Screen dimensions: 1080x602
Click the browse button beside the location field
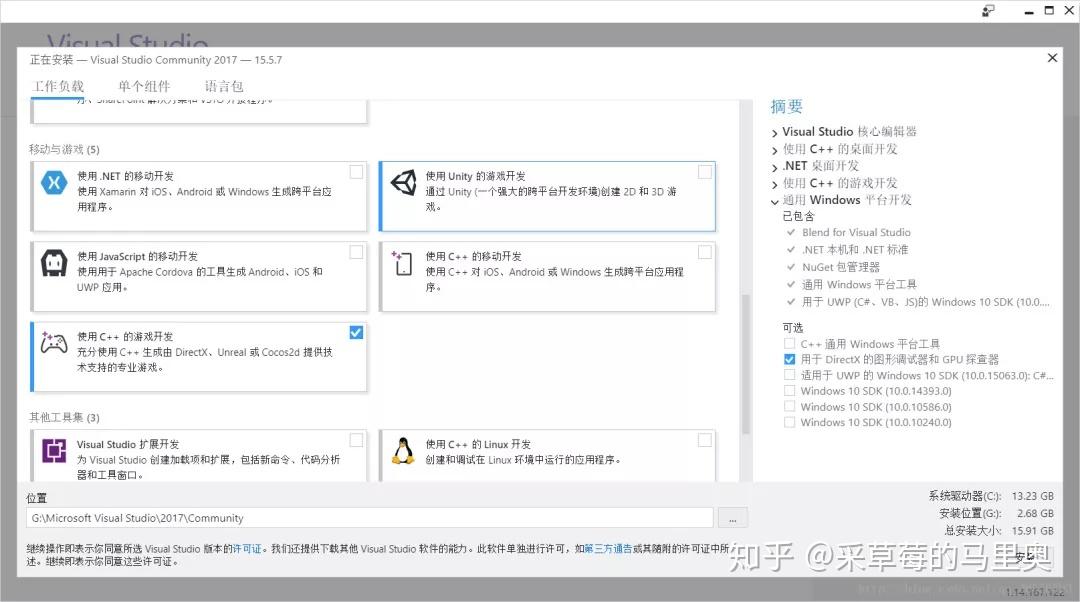(x=733, y=518)
